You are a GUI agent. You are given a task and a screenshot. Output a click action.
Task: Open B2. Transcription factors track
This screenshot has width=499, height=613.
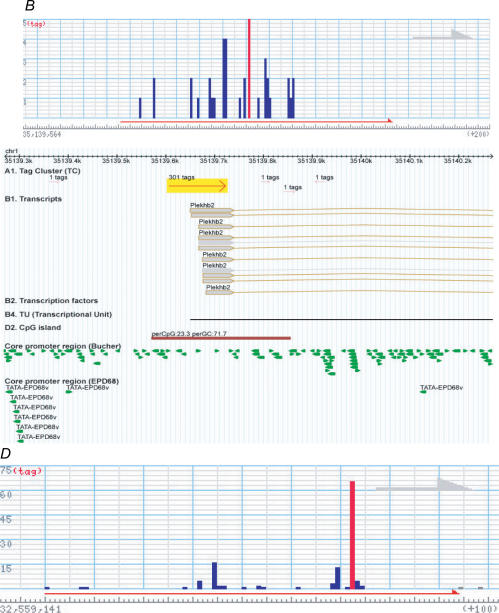point(51,301)
